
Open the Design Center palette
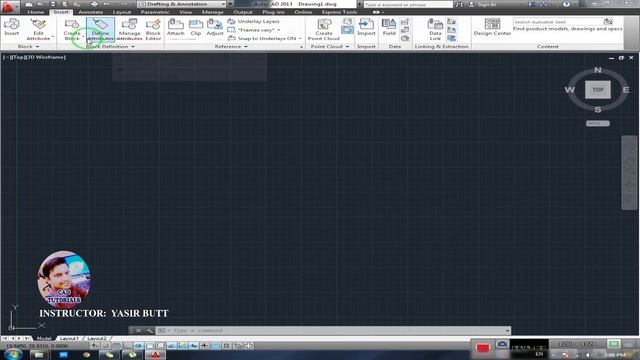point(492,27)
